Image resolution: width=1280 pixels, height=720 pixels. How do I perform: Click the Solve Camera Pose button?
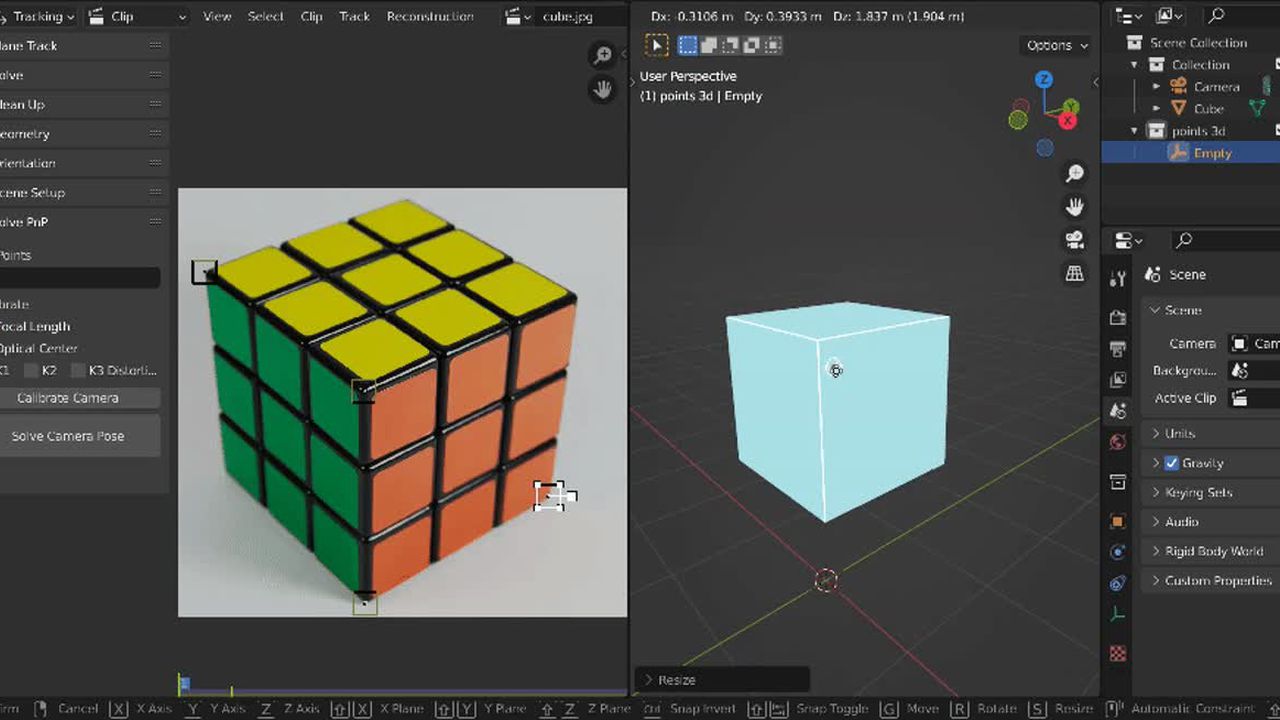coord(68,436)
